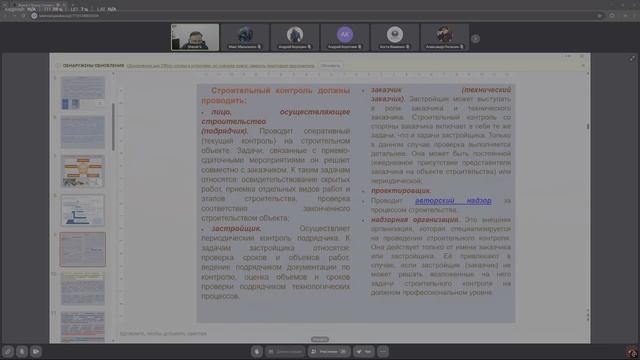Open the Участники participants list
640x360 pixels.
coord(329,351)
